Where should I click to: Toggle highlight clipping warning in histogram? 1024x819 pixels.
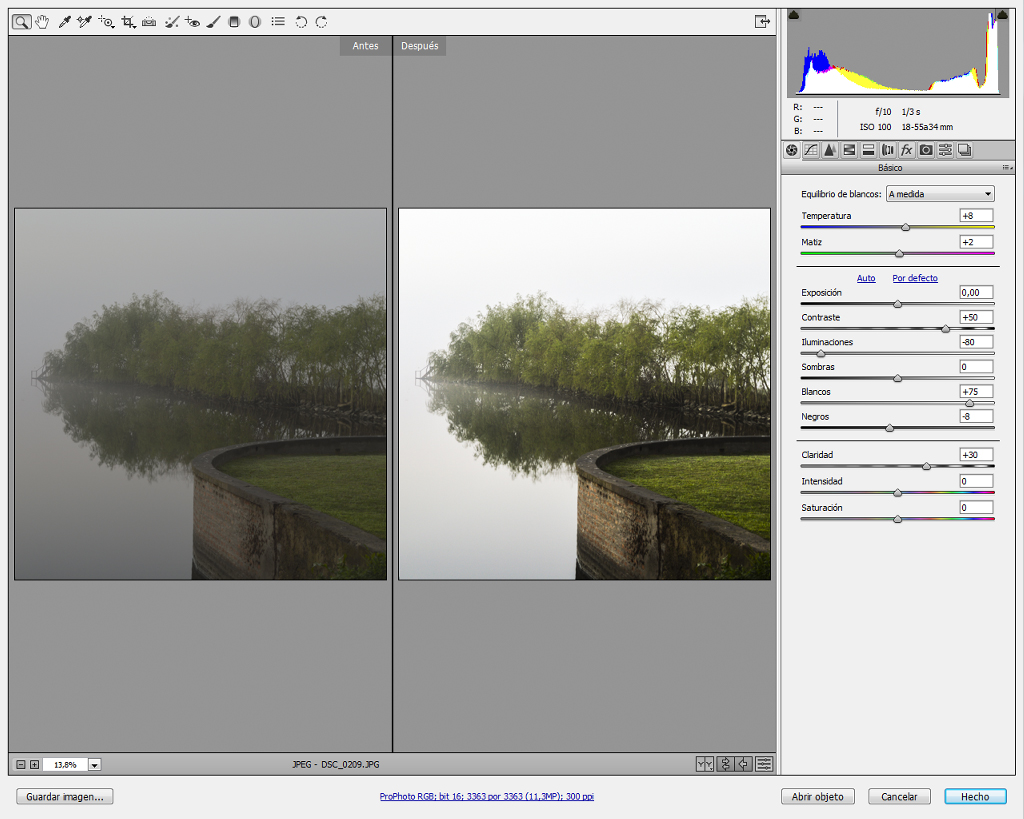[1002, 14]
